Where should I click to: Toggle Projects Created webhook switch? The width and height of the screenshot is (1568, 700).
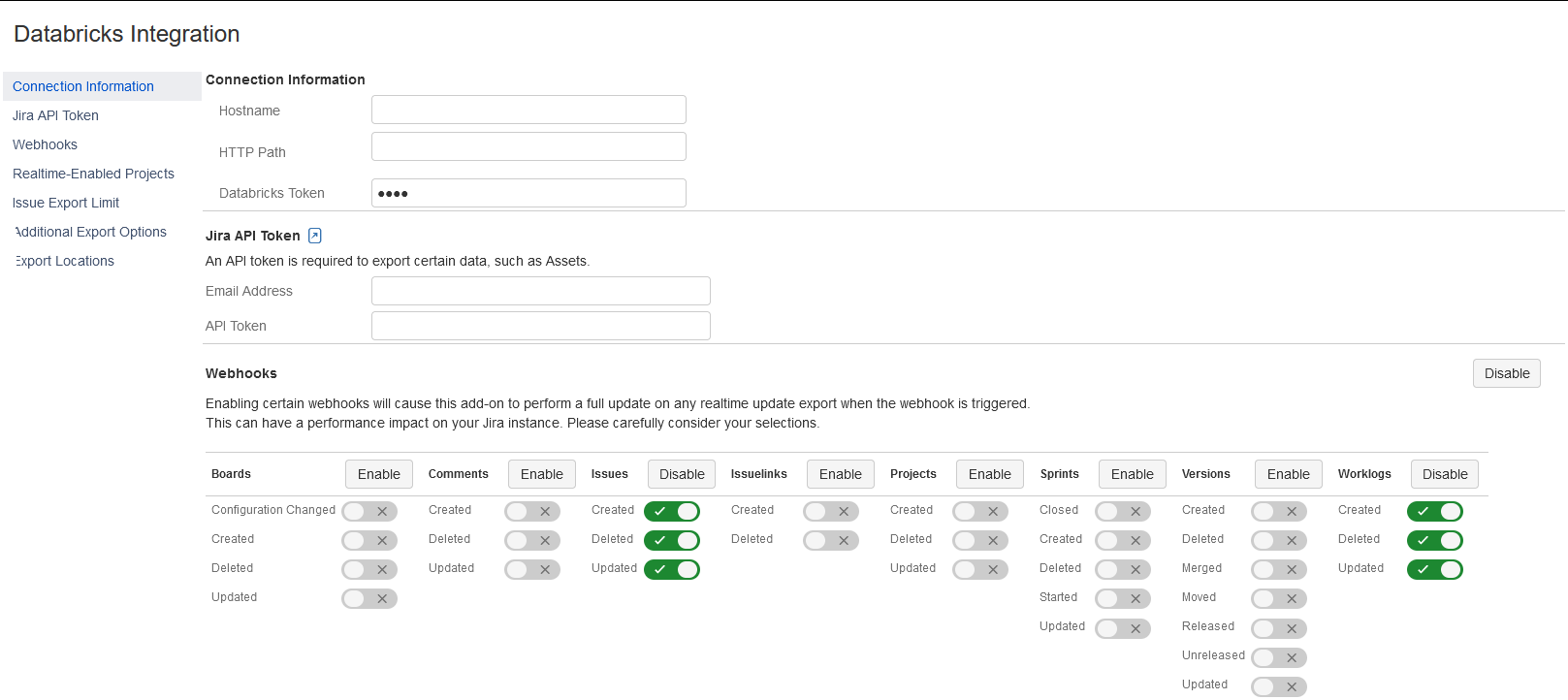click(980, 511)
